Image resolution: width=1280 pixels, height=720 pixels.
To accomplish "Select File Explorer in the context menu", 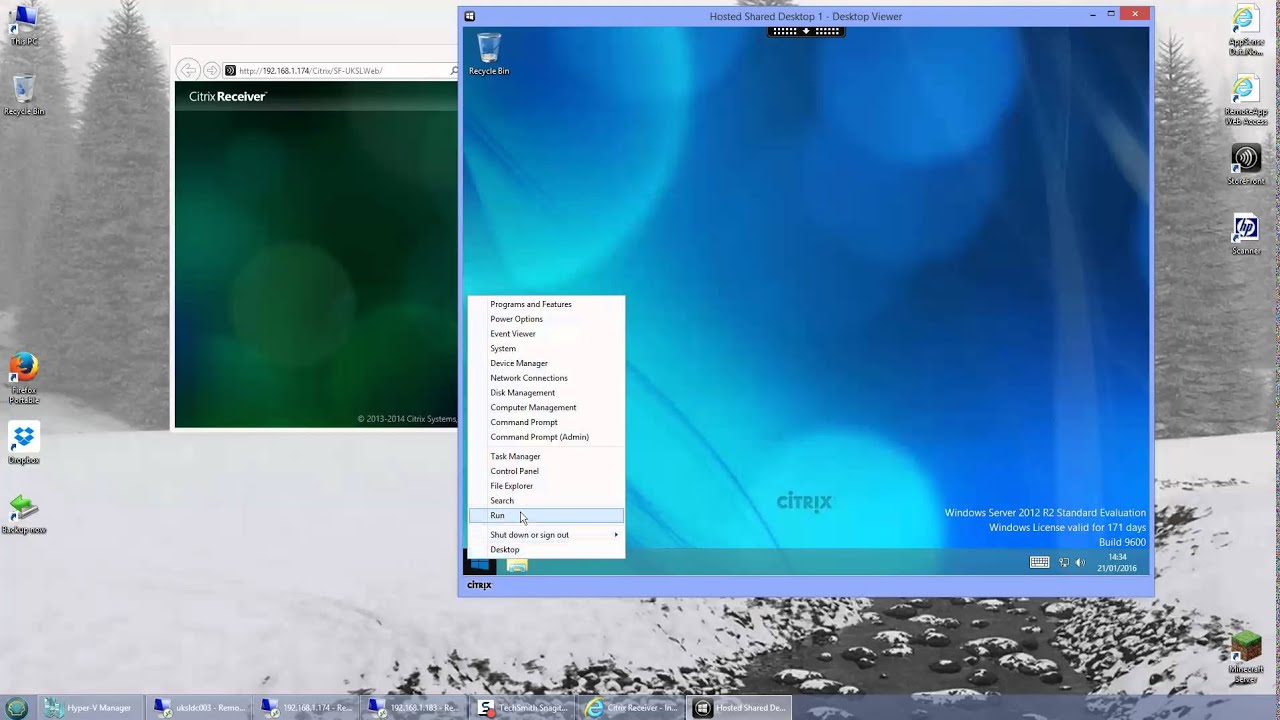I will [546, 486].
